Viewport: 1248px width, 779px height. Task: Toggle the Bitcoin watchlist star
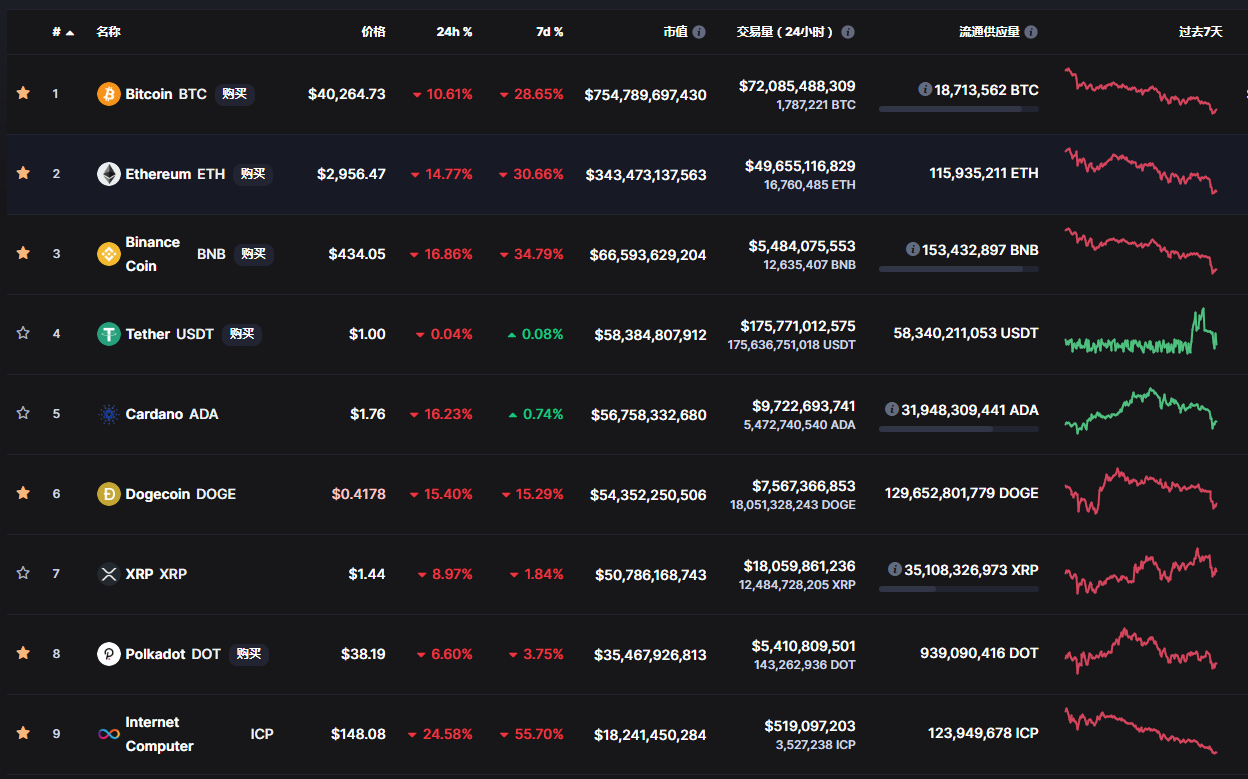[23, 93]
